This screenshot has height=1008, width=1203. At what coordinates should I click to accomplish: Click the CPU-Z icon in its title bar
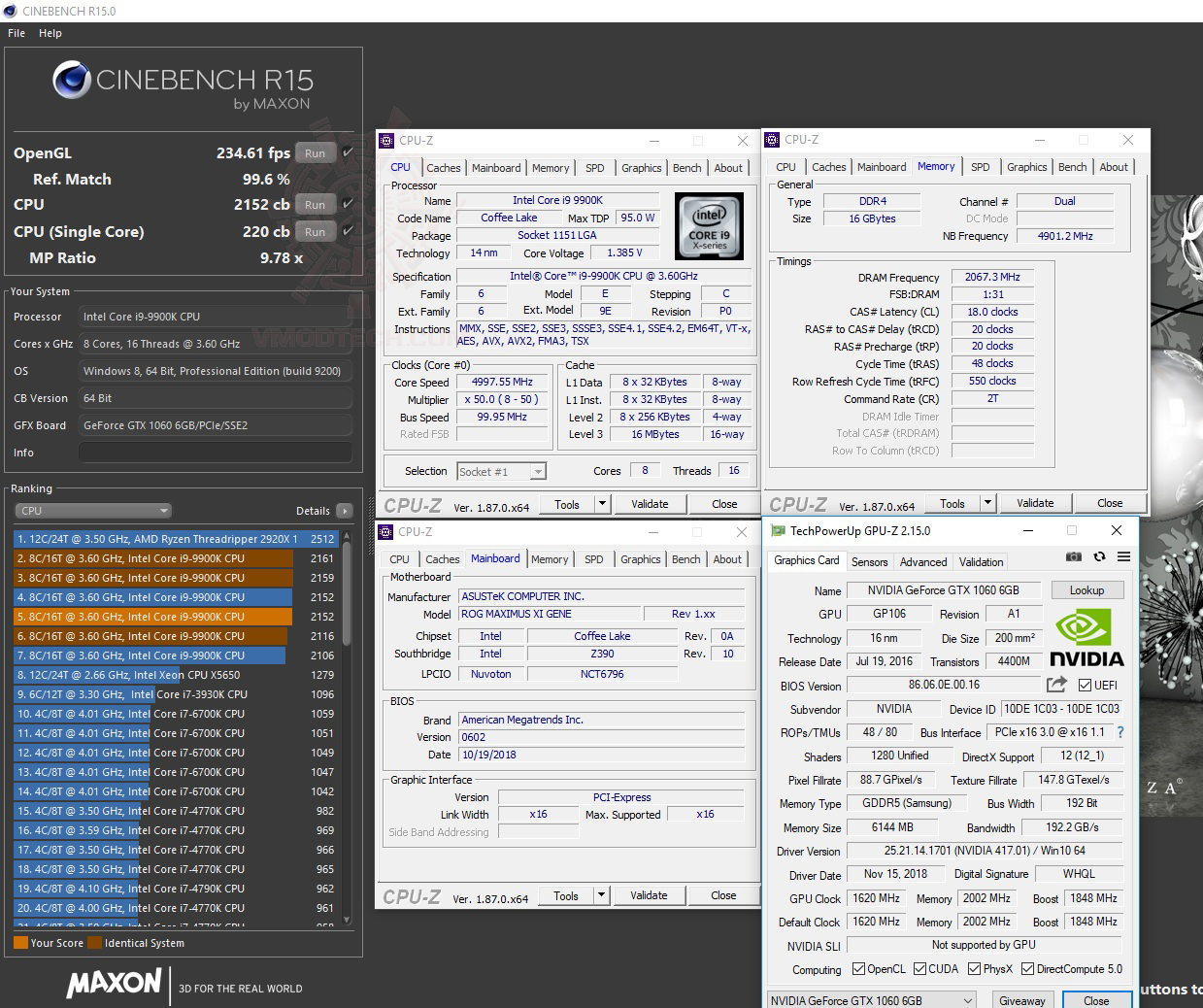386,140
